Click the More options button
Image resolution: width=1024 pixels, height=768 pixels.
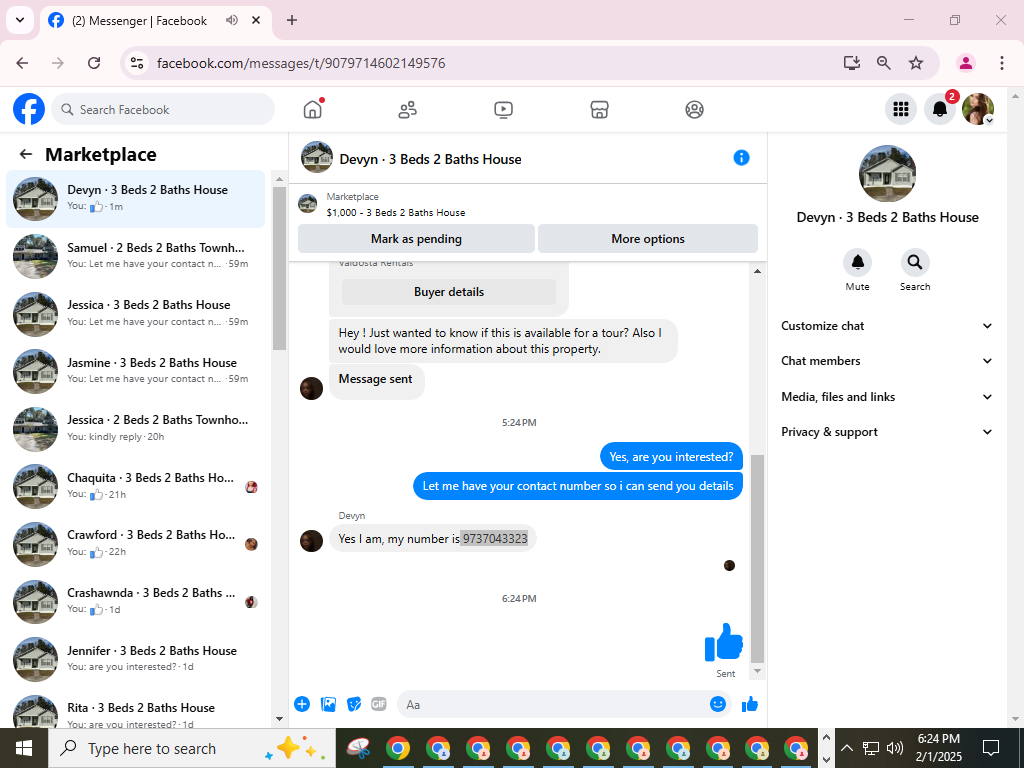tap(648, 238)
